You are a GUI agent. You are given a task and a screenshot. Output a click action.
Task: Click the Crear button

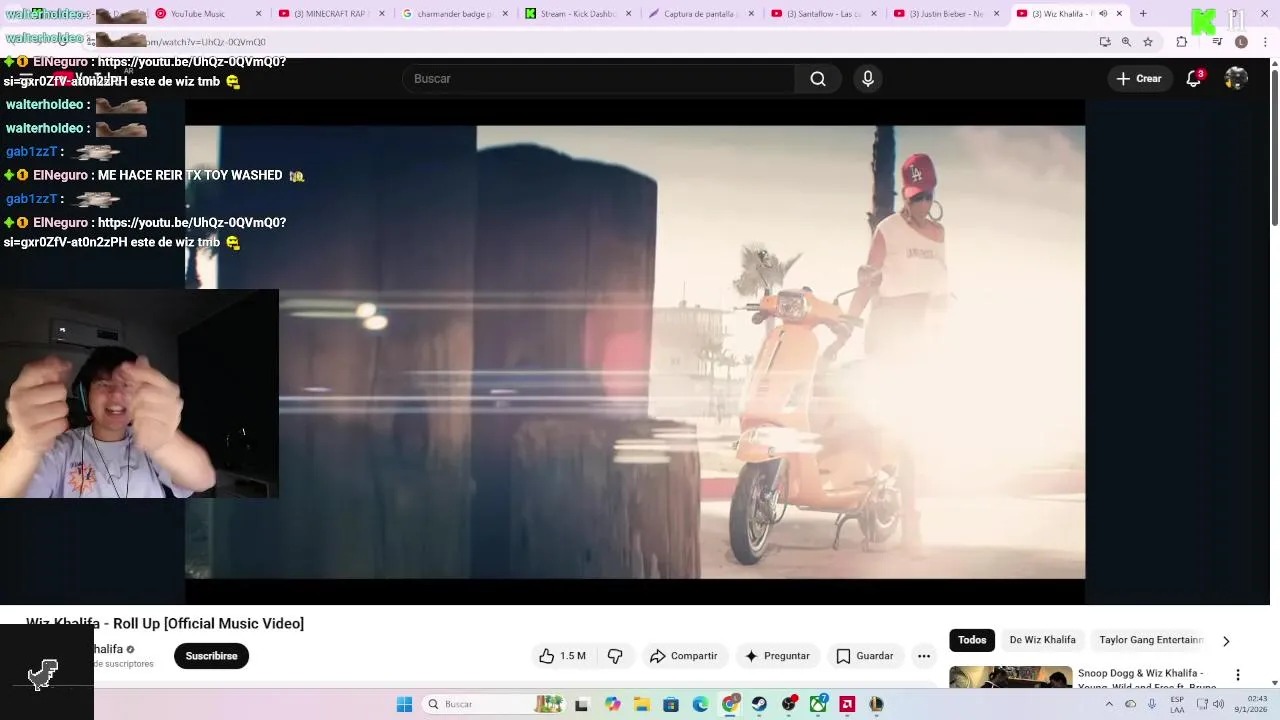point(1139,79)
